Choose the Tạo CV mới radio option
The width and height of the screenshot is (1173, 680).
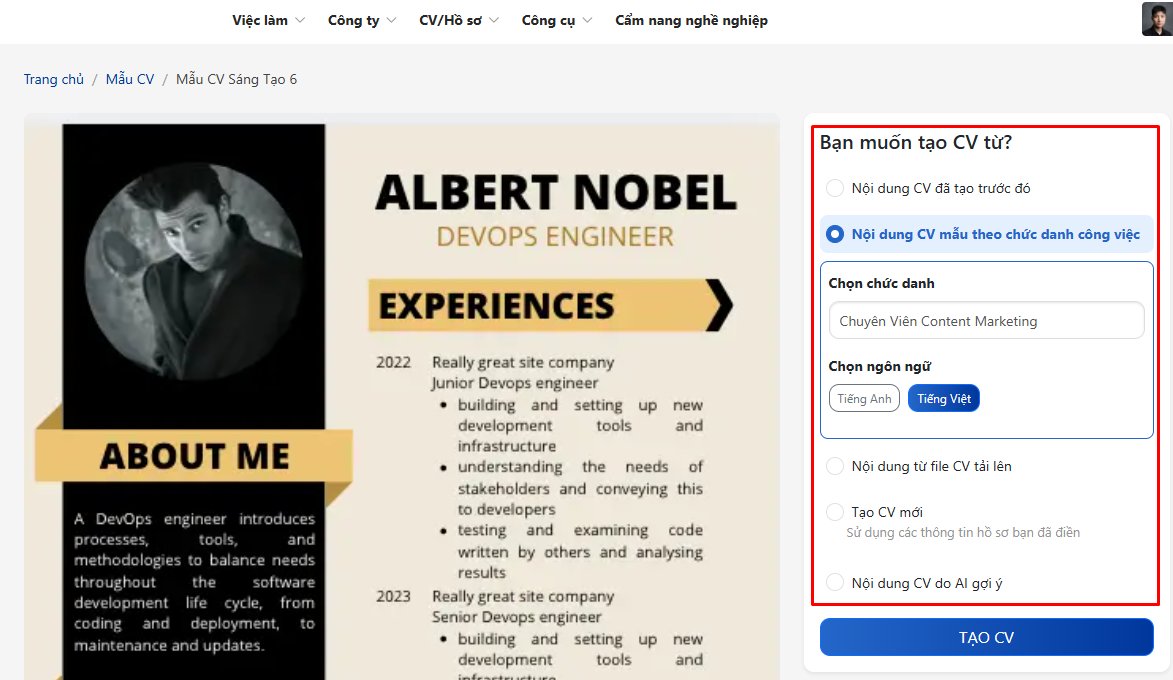[x=835, y=512]
